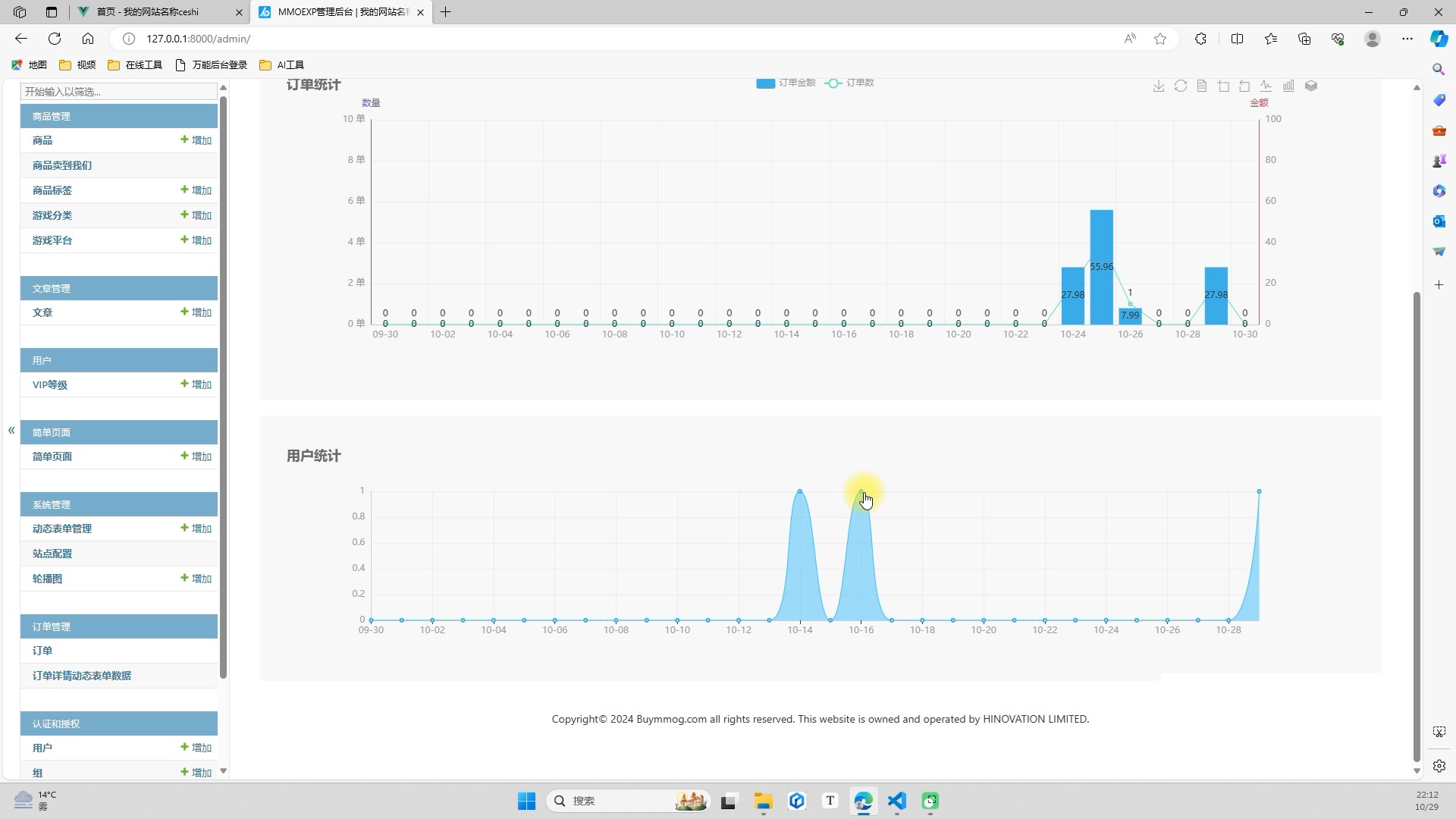Open the AI工具 bookmark folder
Viewport: 1456px width, 819px height.
(x=282, y=65)
